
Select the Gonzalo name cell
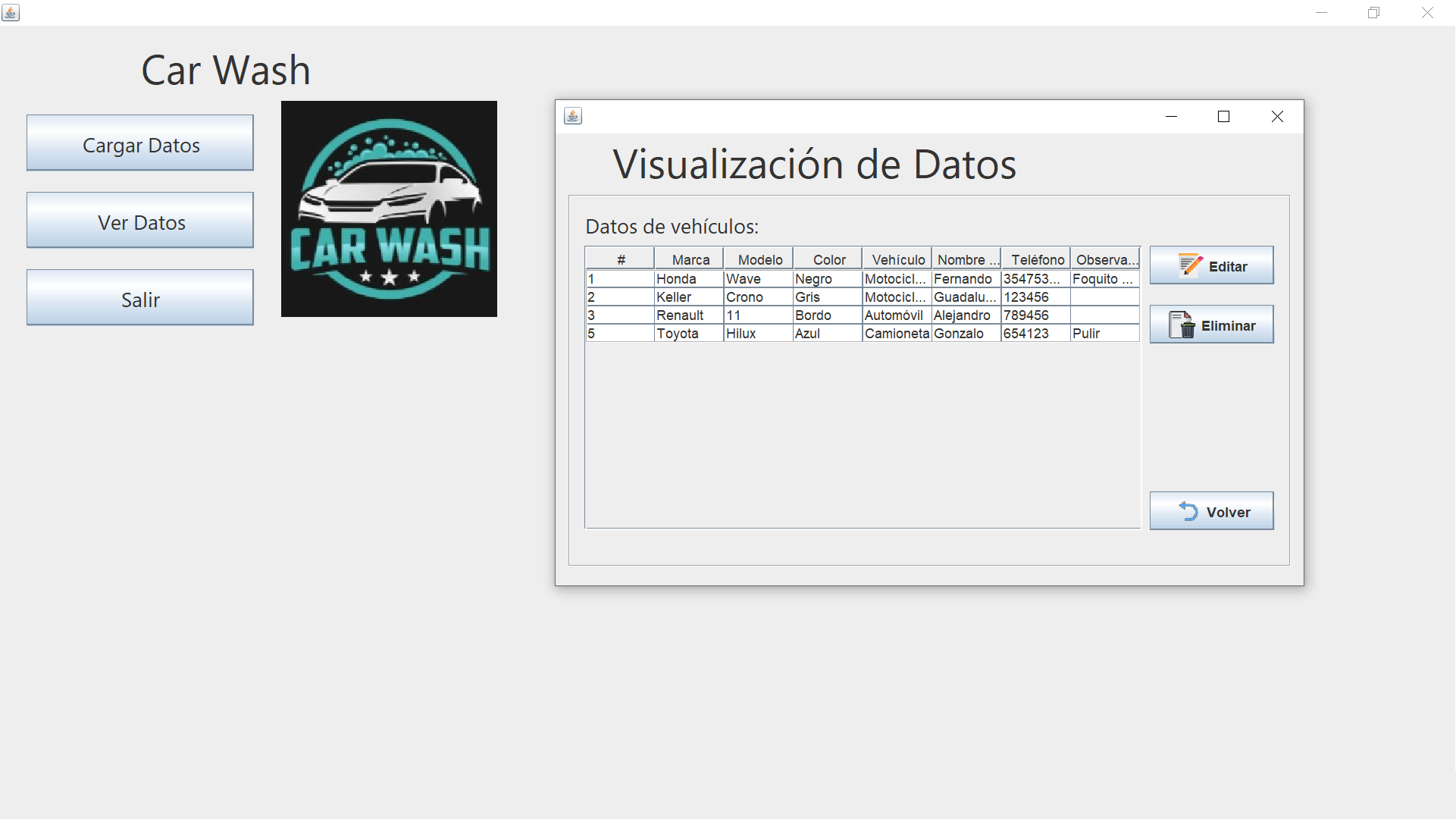coord(966,334)
